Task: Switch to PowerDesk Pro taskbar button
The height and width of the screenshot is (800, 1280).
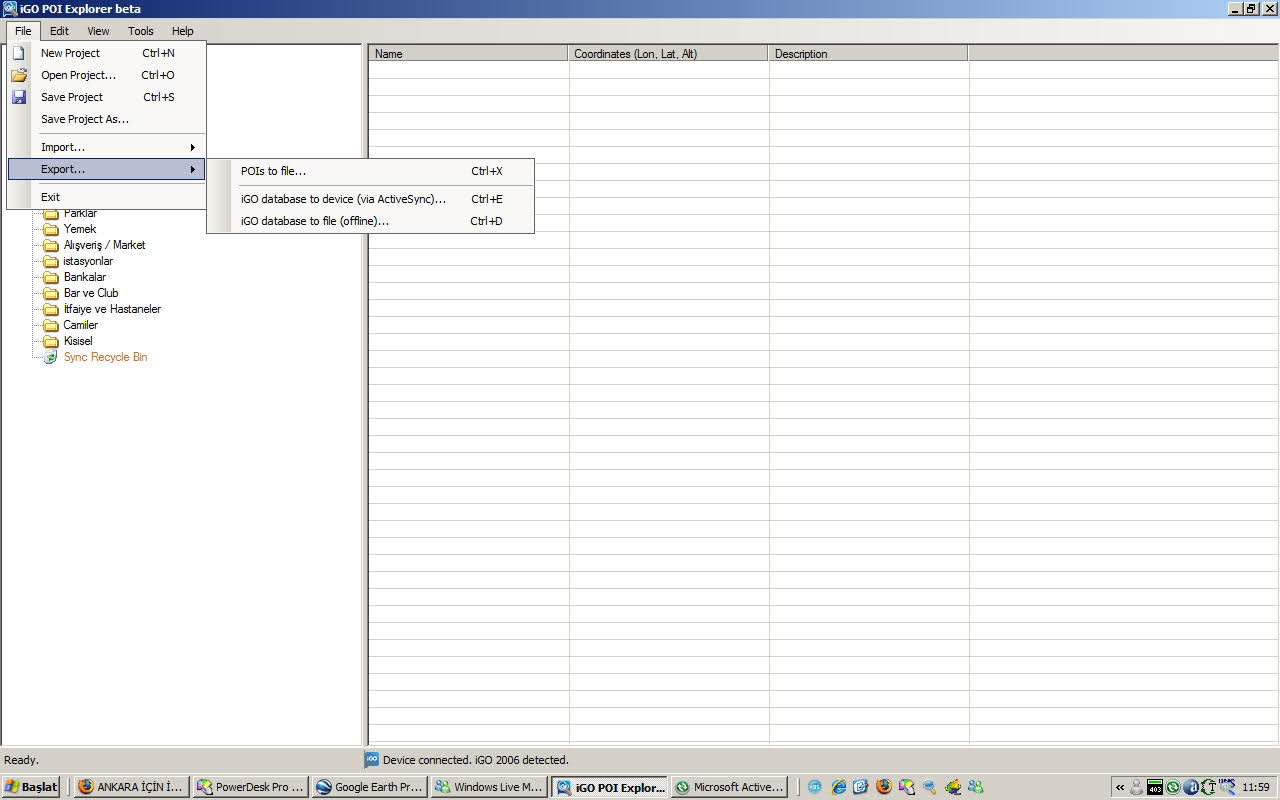Action: click(250, 787)
